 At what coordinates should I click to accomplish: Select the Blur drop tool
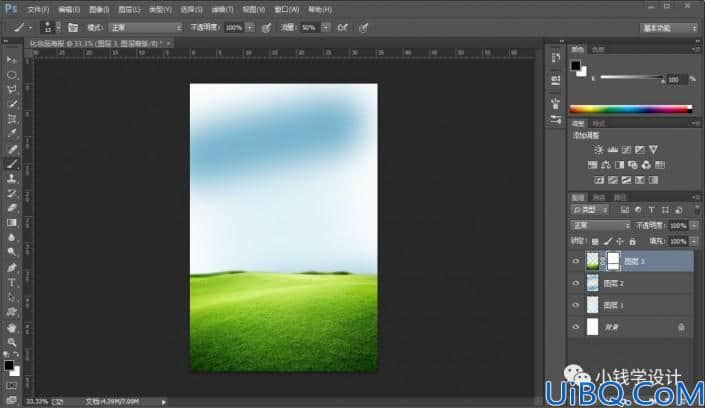(x=12, y=238)
